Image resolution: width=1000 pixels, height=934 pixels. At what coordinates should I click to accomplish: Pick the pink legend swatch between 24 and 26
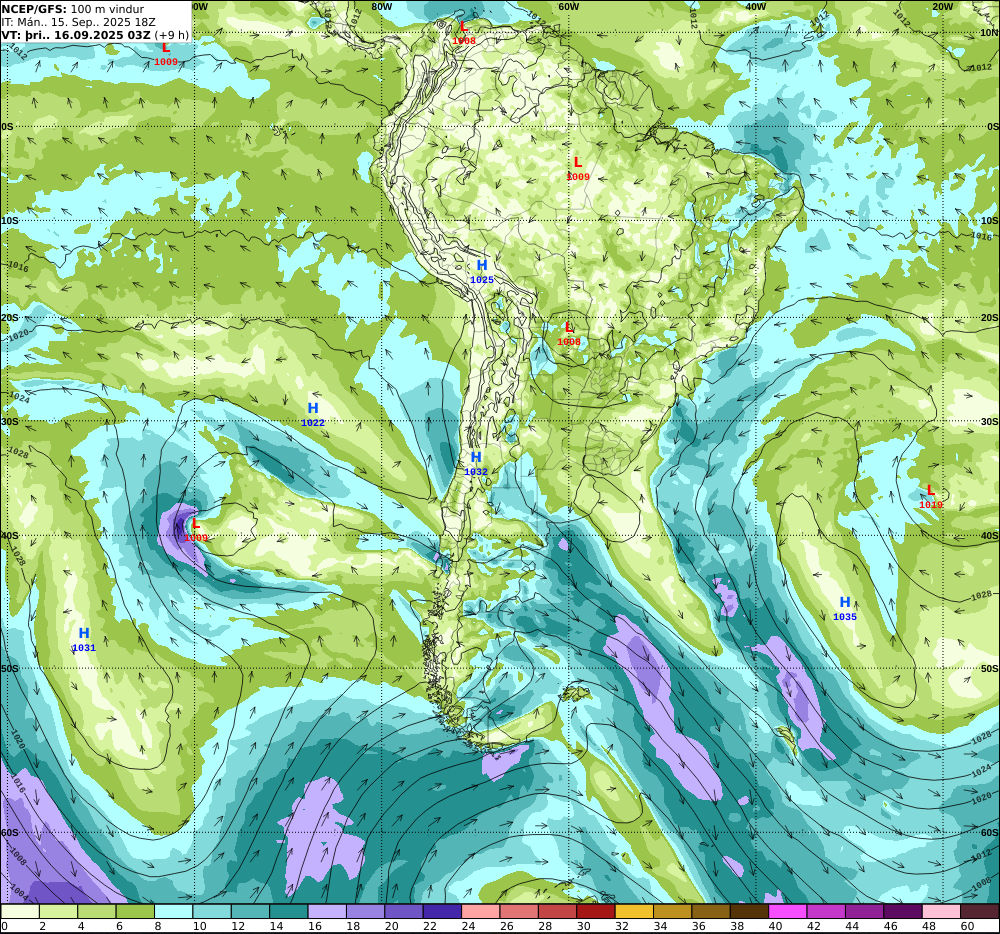click(481, 911)
